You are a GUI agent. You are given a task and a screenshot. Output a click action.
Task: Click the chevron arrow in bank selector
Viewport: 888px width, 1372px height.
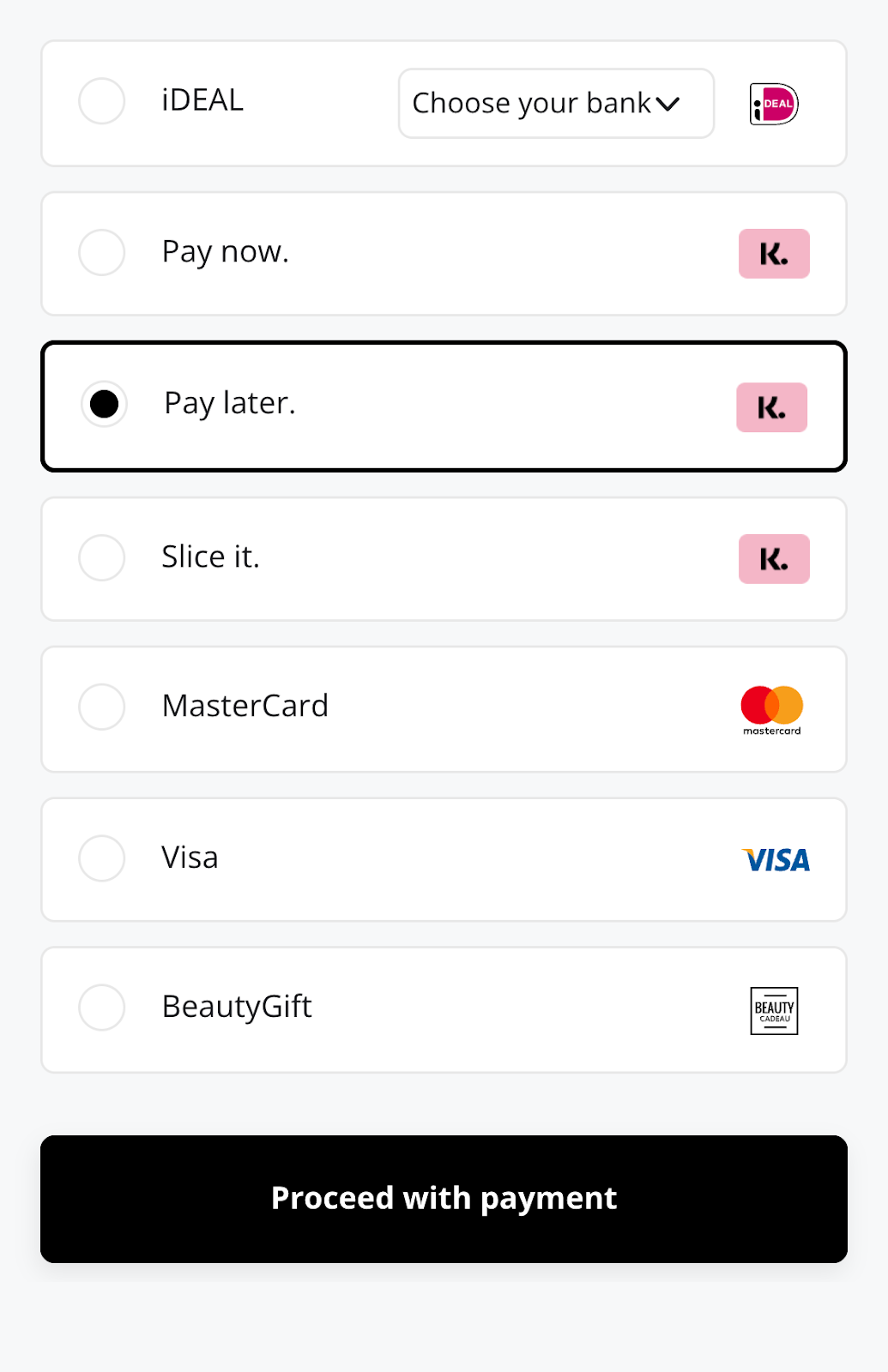point(668,105)
